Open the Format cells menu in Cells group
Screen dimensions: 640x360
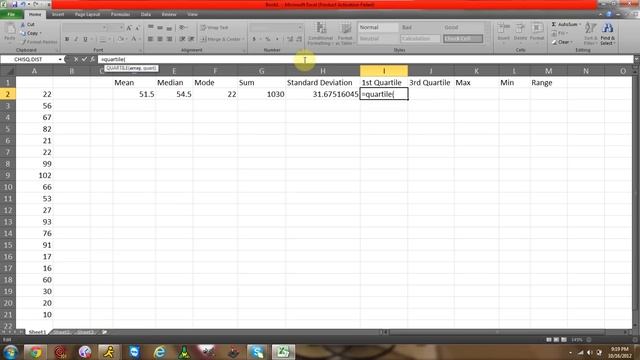(537, 32)
